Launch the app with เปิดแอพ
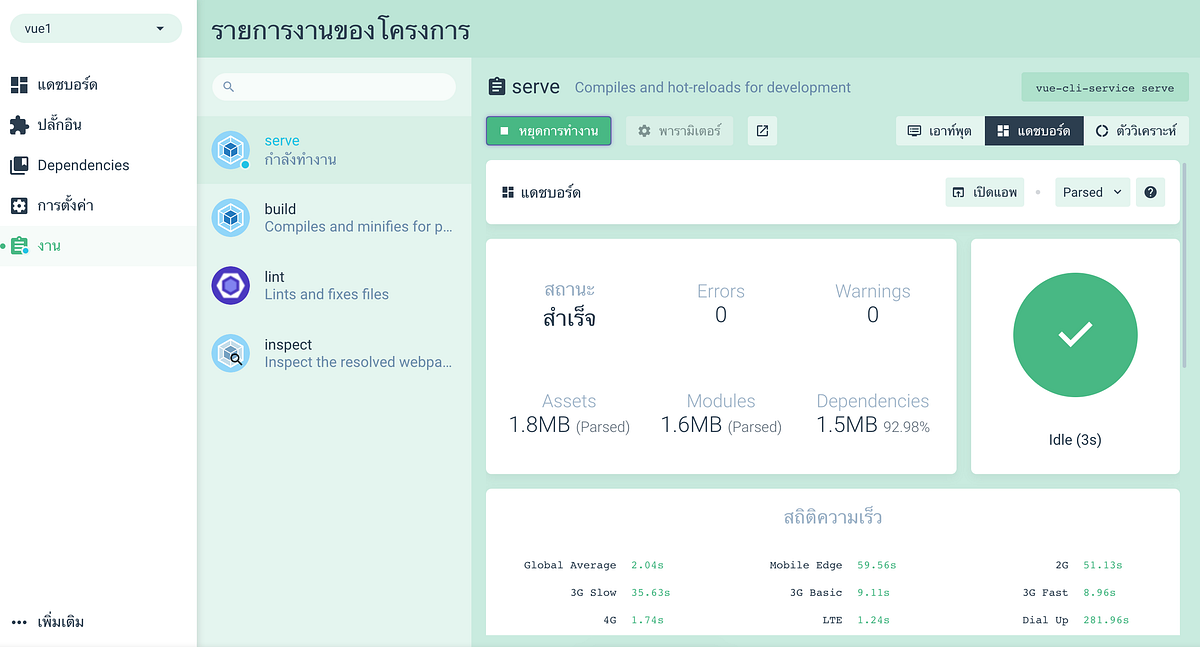1200x647 pixels. (984, 191)
